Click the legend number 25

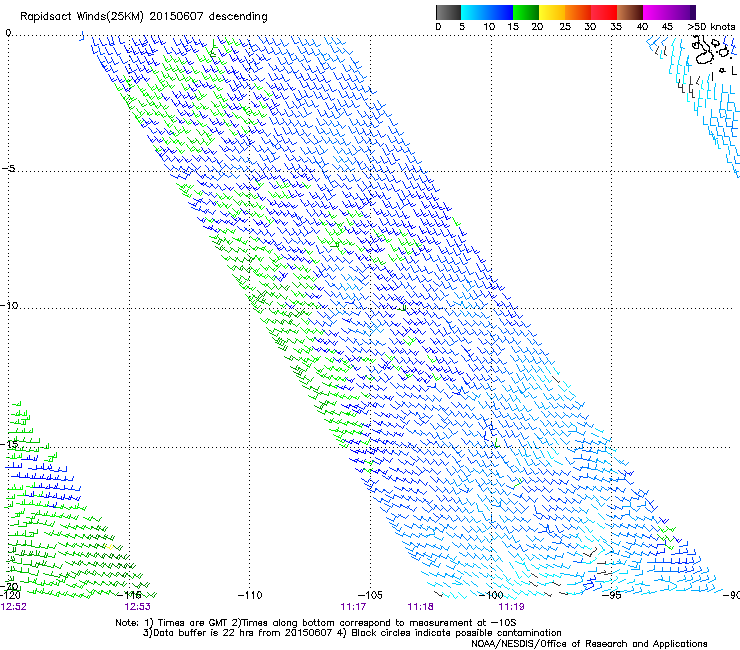click(565, 26)
